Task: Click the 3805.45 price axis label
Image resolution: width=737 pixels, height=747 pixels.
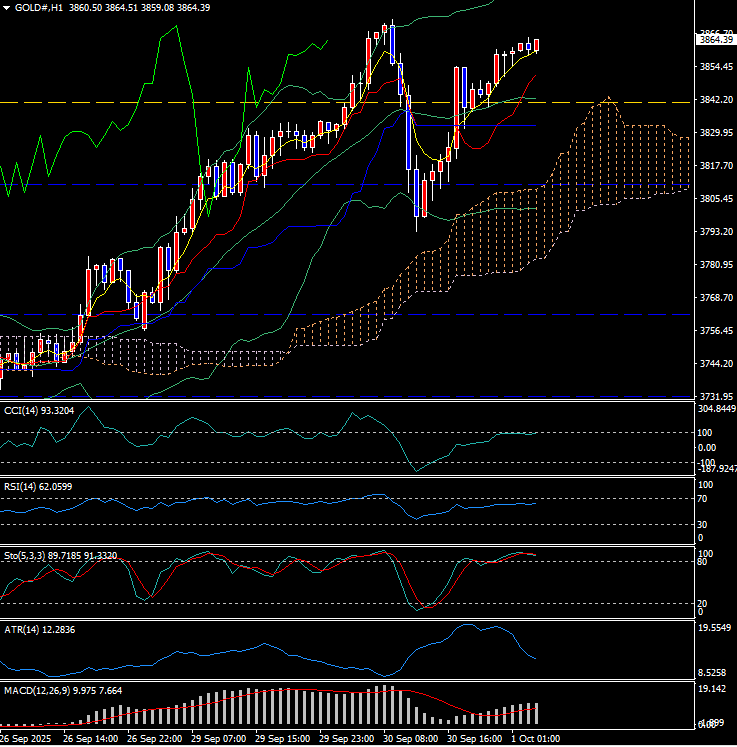Action: click(x=715, y=199)
